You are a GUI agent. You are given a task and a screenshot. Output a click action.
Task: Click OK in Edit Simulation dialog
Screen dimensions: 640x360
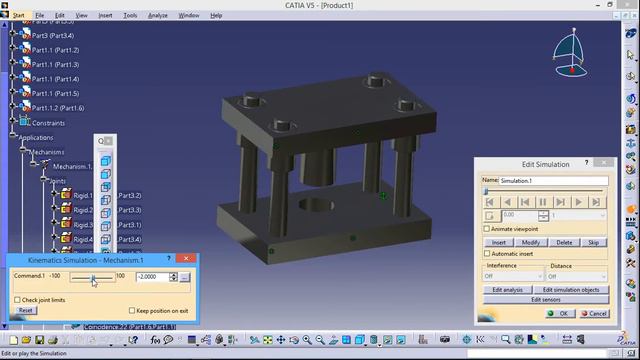tap(560, 313)
